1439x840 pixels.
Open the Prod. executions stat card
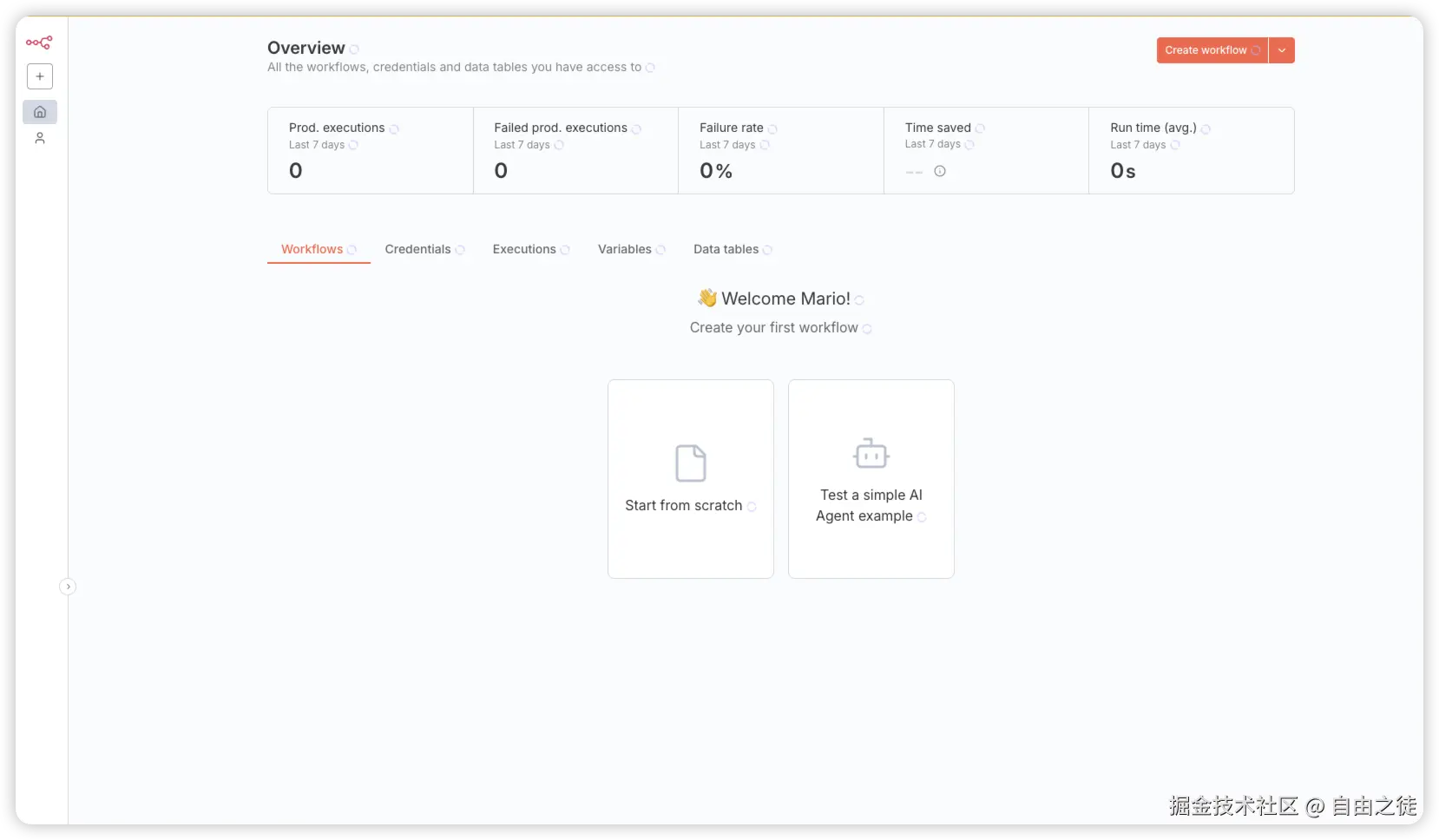click(x=371, y=151)
